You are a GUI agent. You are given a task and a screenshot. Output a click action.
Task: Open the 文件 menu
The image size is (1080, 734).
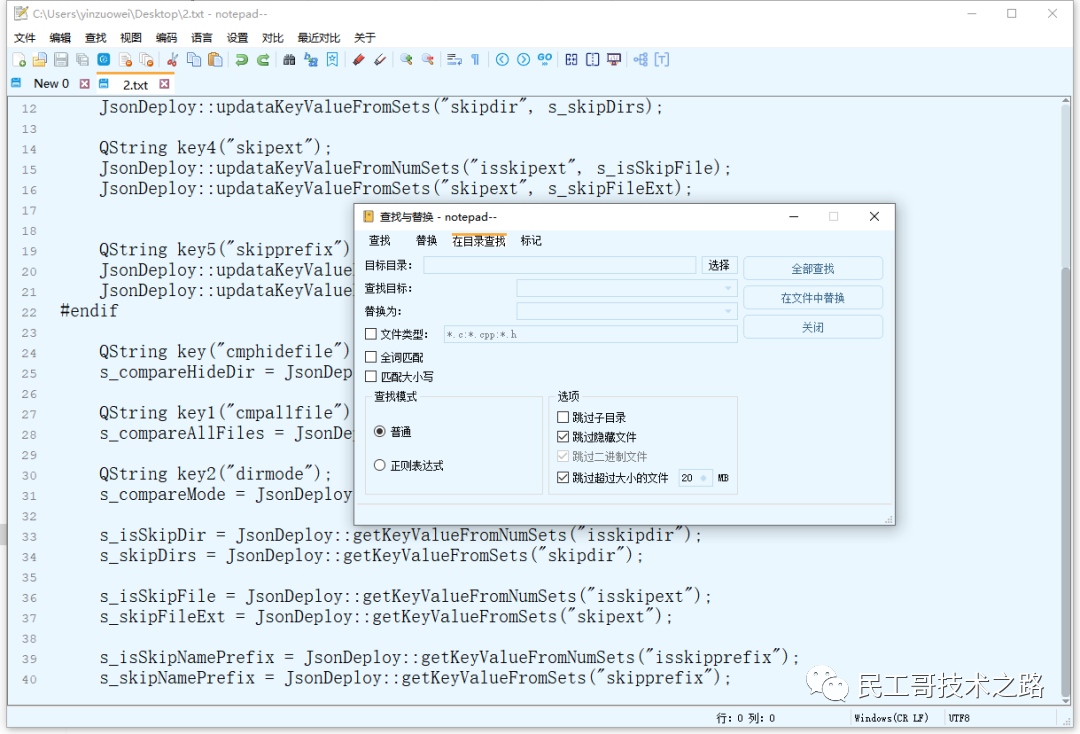(25, 38)
